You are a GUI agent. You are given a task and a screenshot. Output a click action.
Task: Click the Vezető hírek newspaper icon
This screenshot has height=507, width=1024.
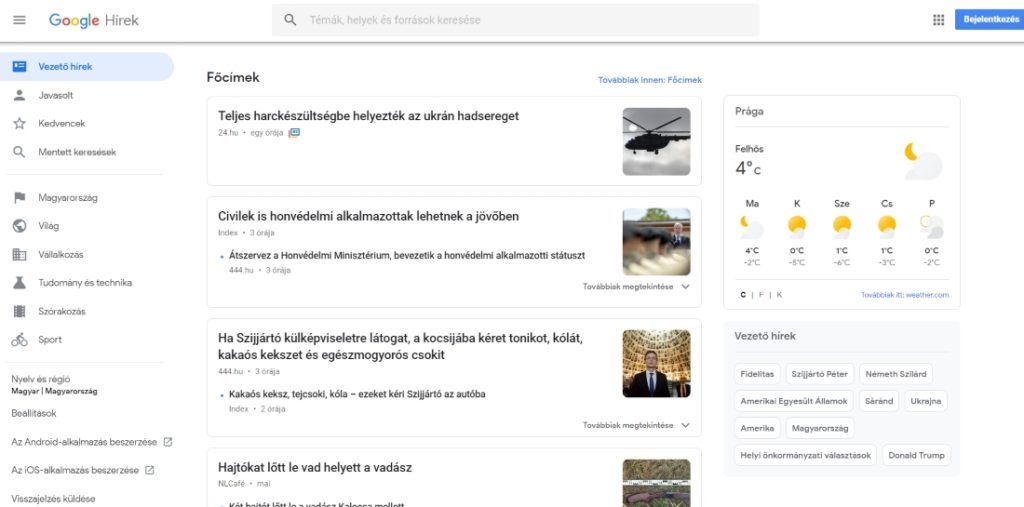(x=20, y=67)
